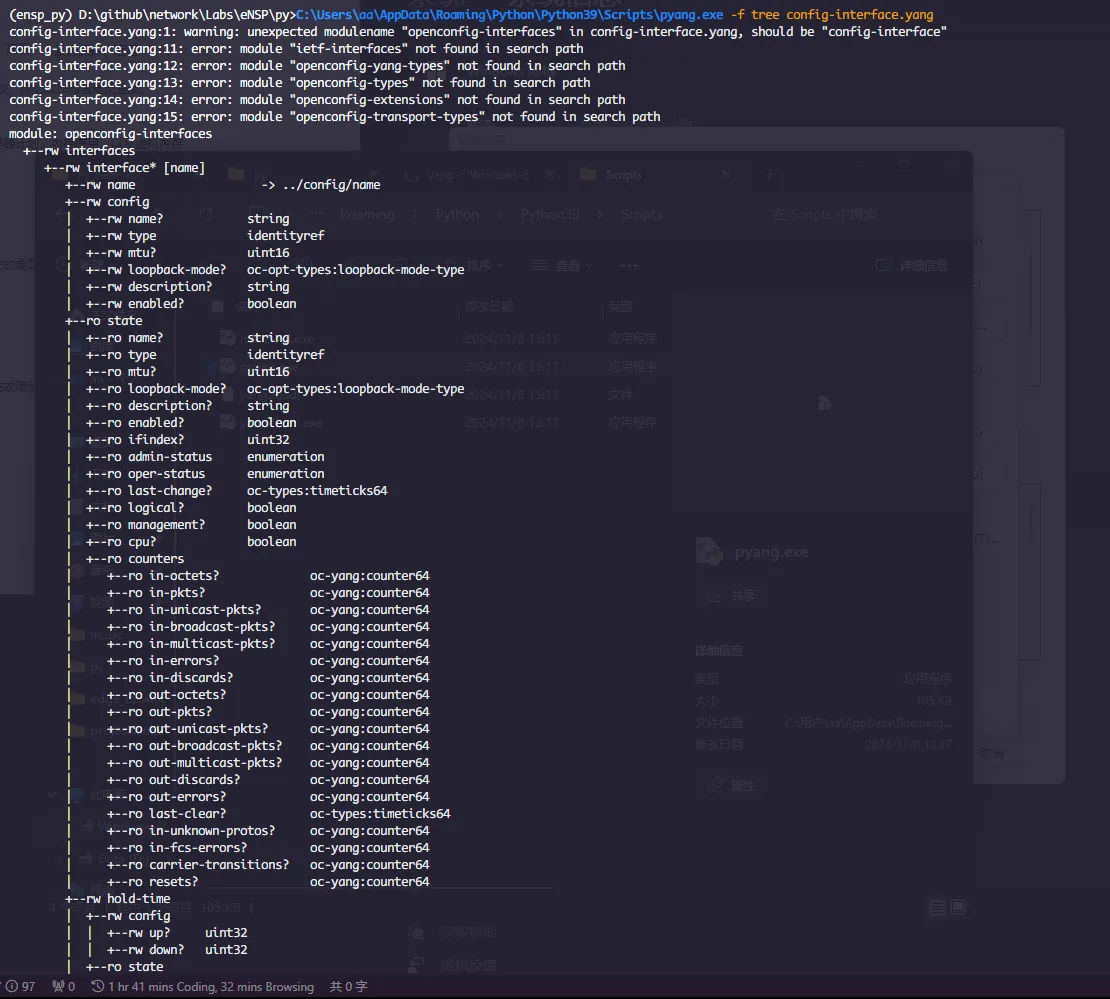This screenshot has height=999, width=1110.
Task: Open the pyang.exe path link in terminal
Action: [x=510, y=14]
